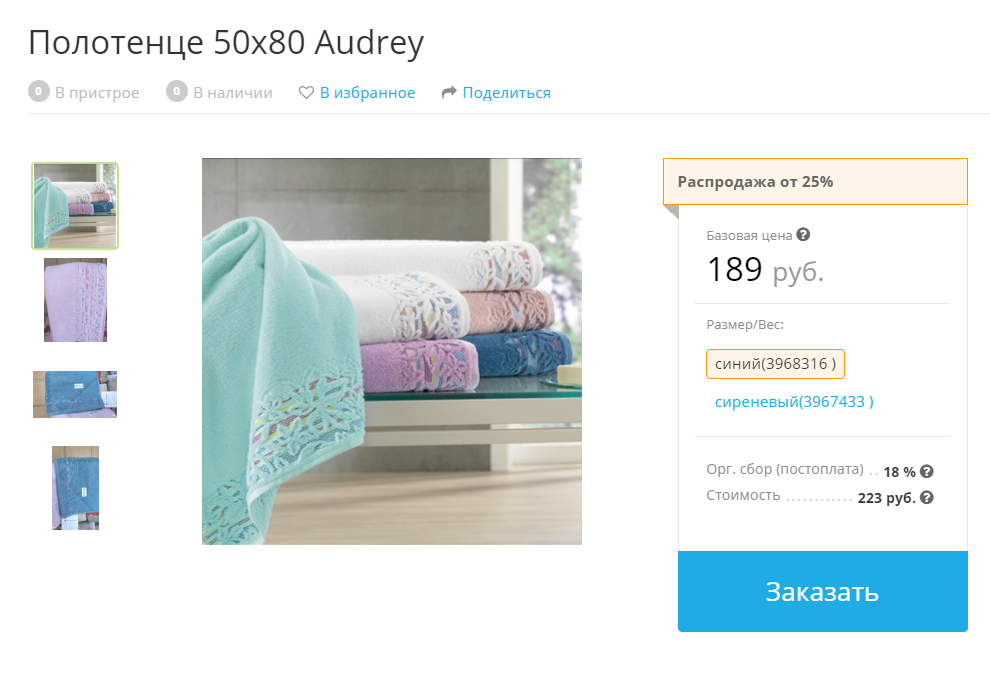Open the В пристрое section
The width and height of the screenshot is (990, 696).
coord(97,93)
